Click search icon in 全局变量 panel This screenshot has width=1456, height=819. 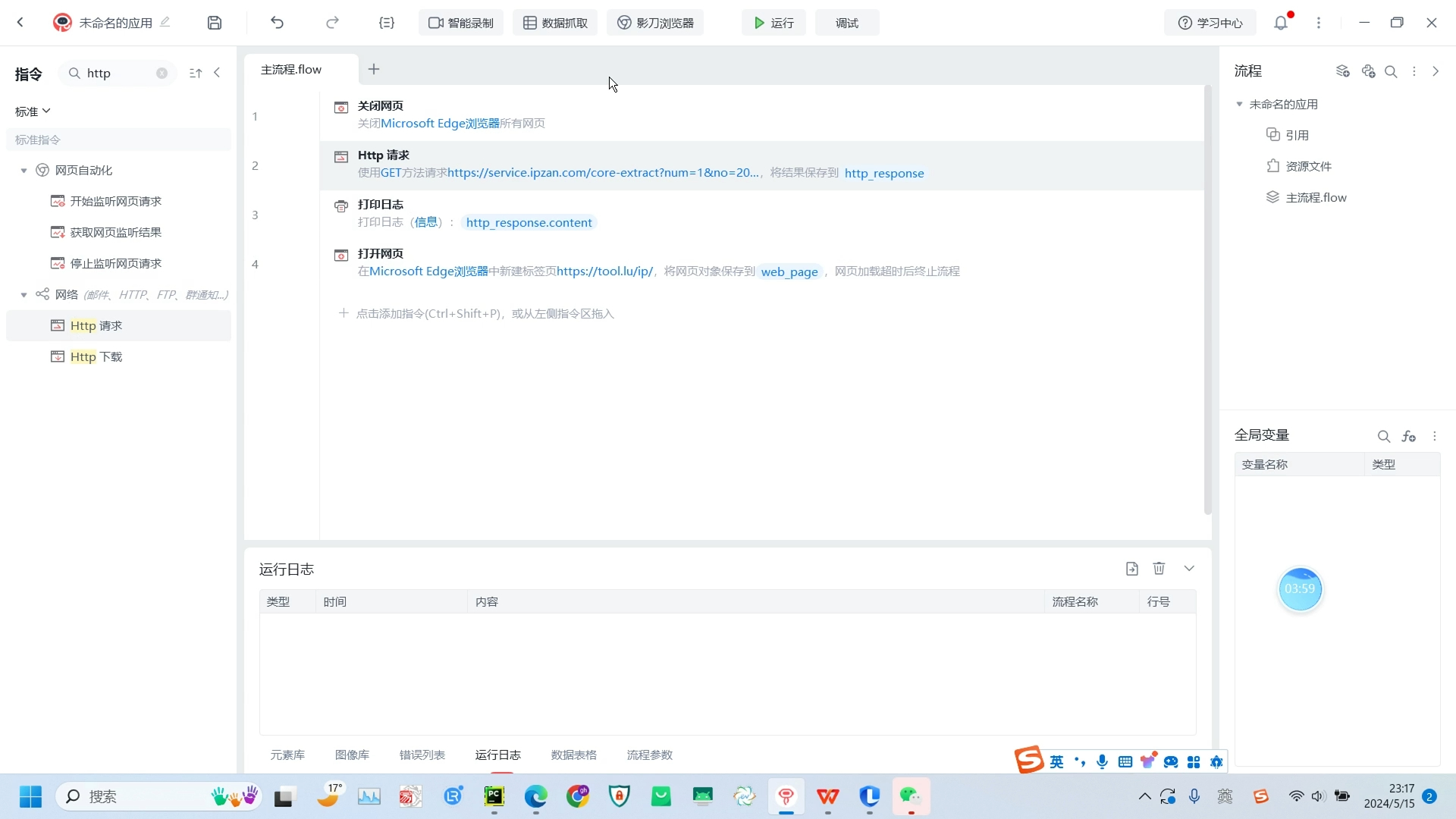pyautogui.click(x=1383, y=436)
